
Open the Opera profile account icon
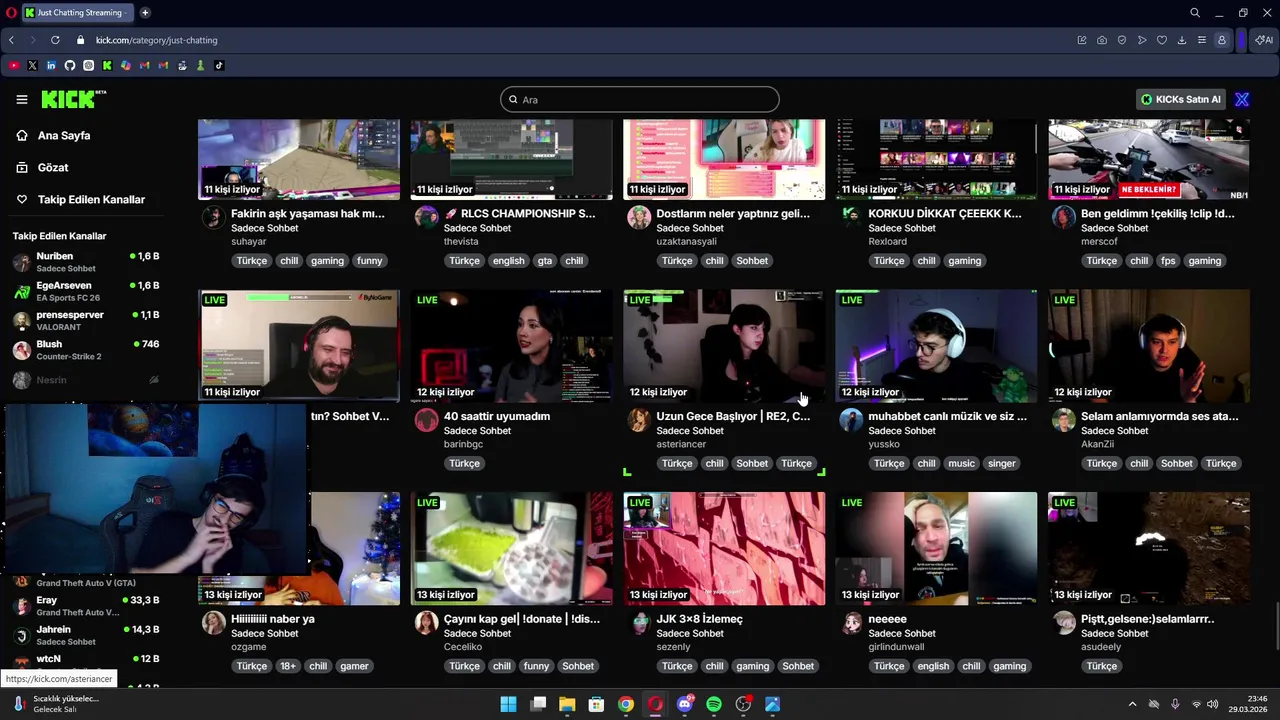coord(1222,40)
